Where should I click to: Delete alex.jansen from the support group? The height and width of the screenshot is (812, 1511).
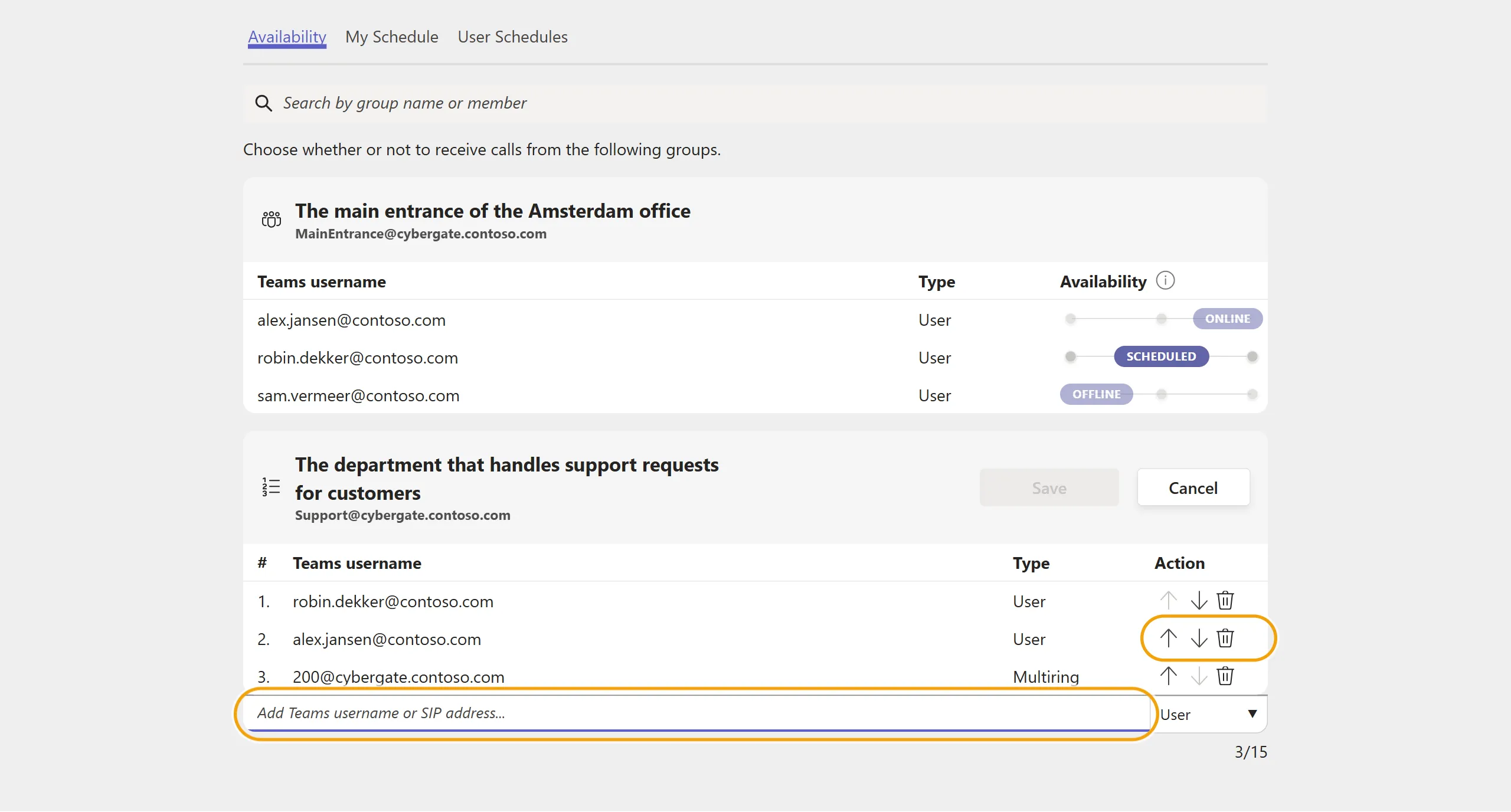1225,639
